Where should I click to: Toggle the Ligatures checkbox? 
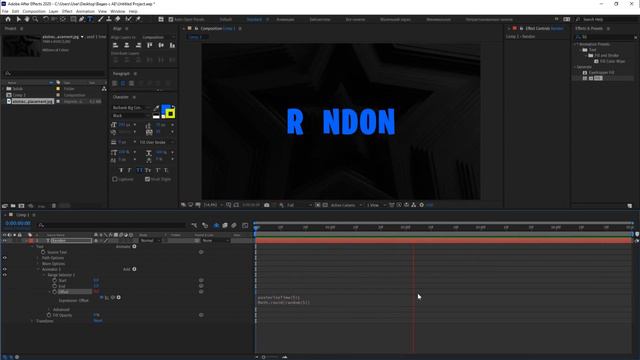pyautogui.click(x=115, y=179)
